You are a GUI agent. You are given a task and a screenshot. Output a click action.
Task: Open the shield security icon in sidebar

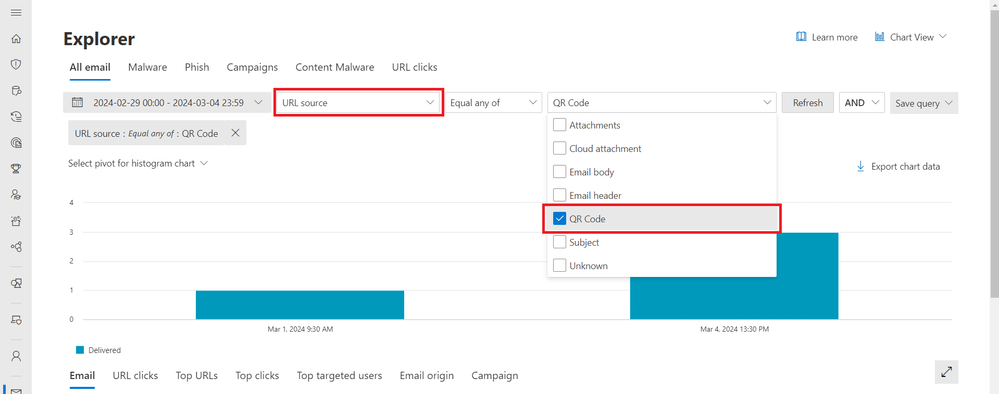[17, 64]
